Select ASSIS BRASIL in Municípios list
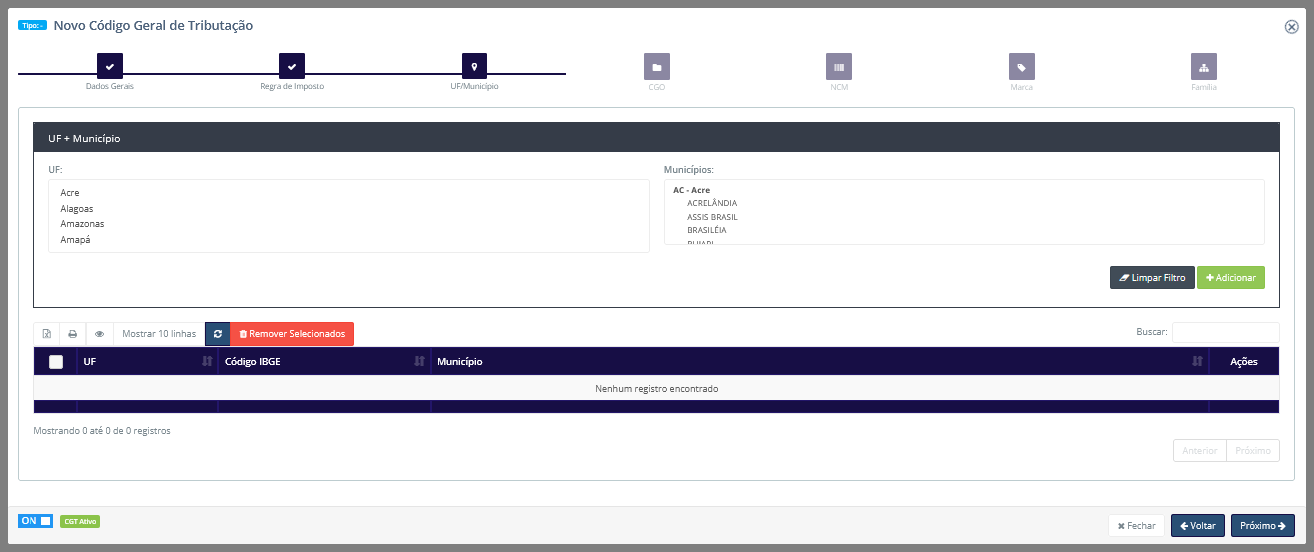Screen dimensions: 1314x552 712,217
